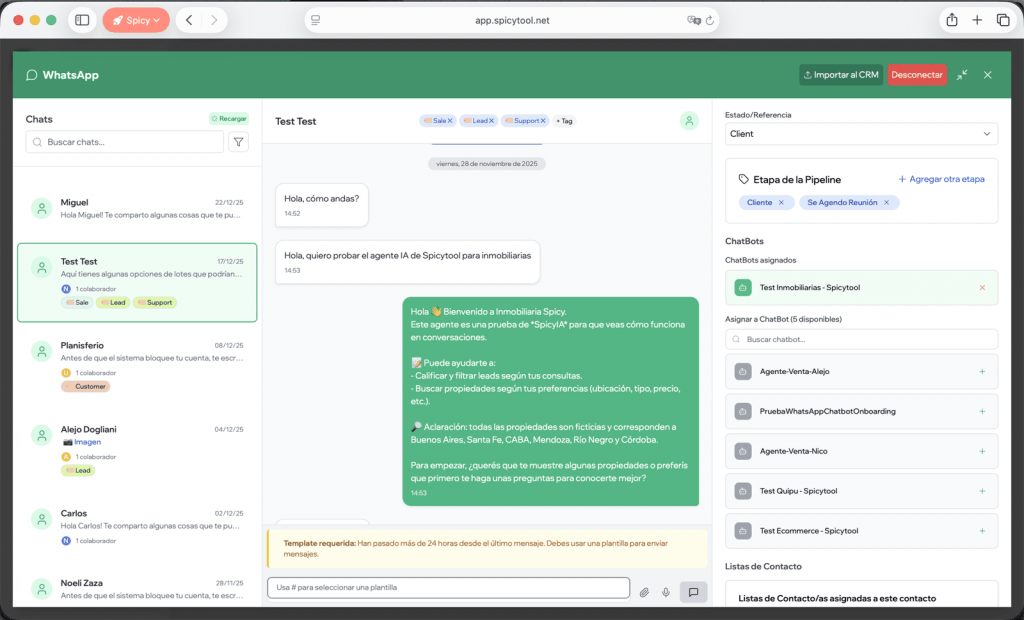
Task: Click the Importar al CRM button
Action: [x=841, y=75]
